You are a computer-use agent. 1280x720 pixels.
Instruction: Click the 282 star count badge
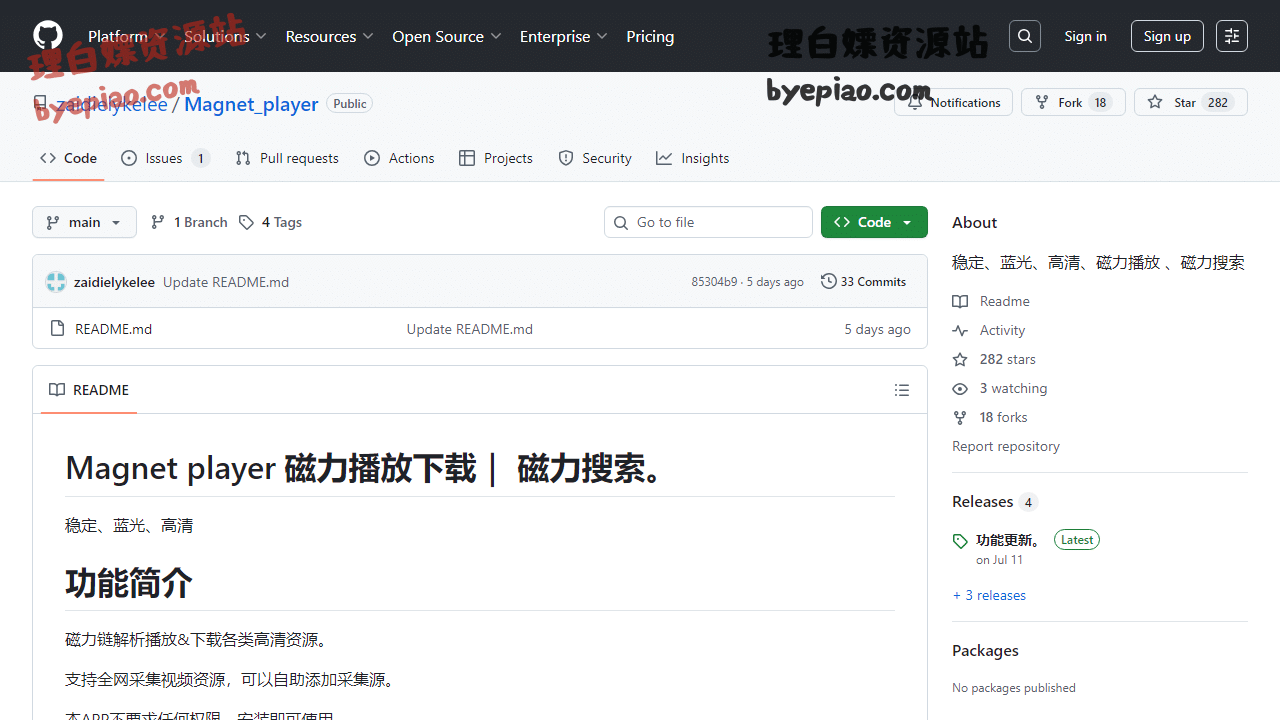pyautogui.click(x=1217, y=102)
